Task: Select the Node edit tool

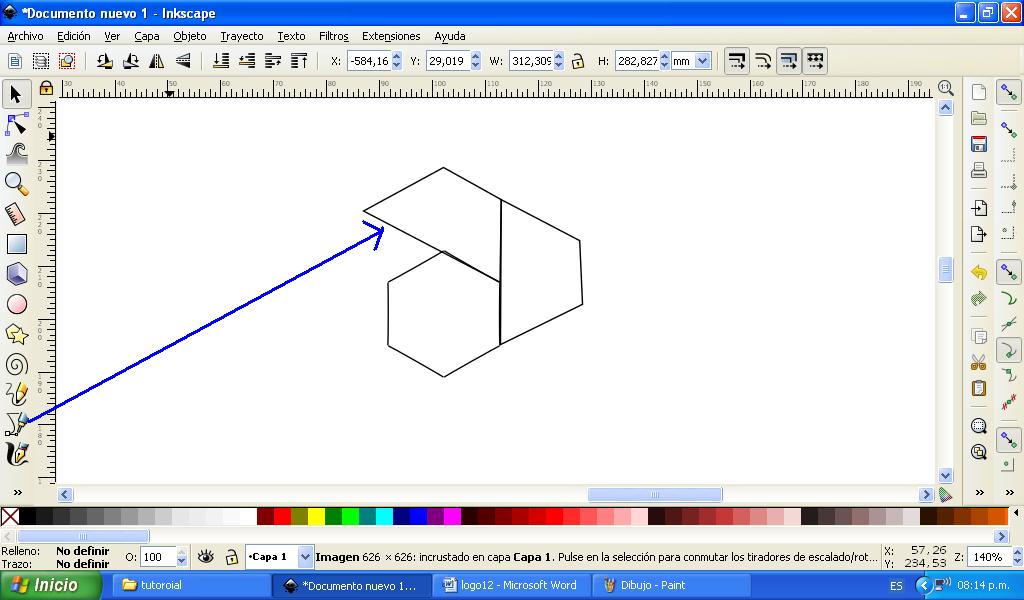Action: click(x=16, y=124)
